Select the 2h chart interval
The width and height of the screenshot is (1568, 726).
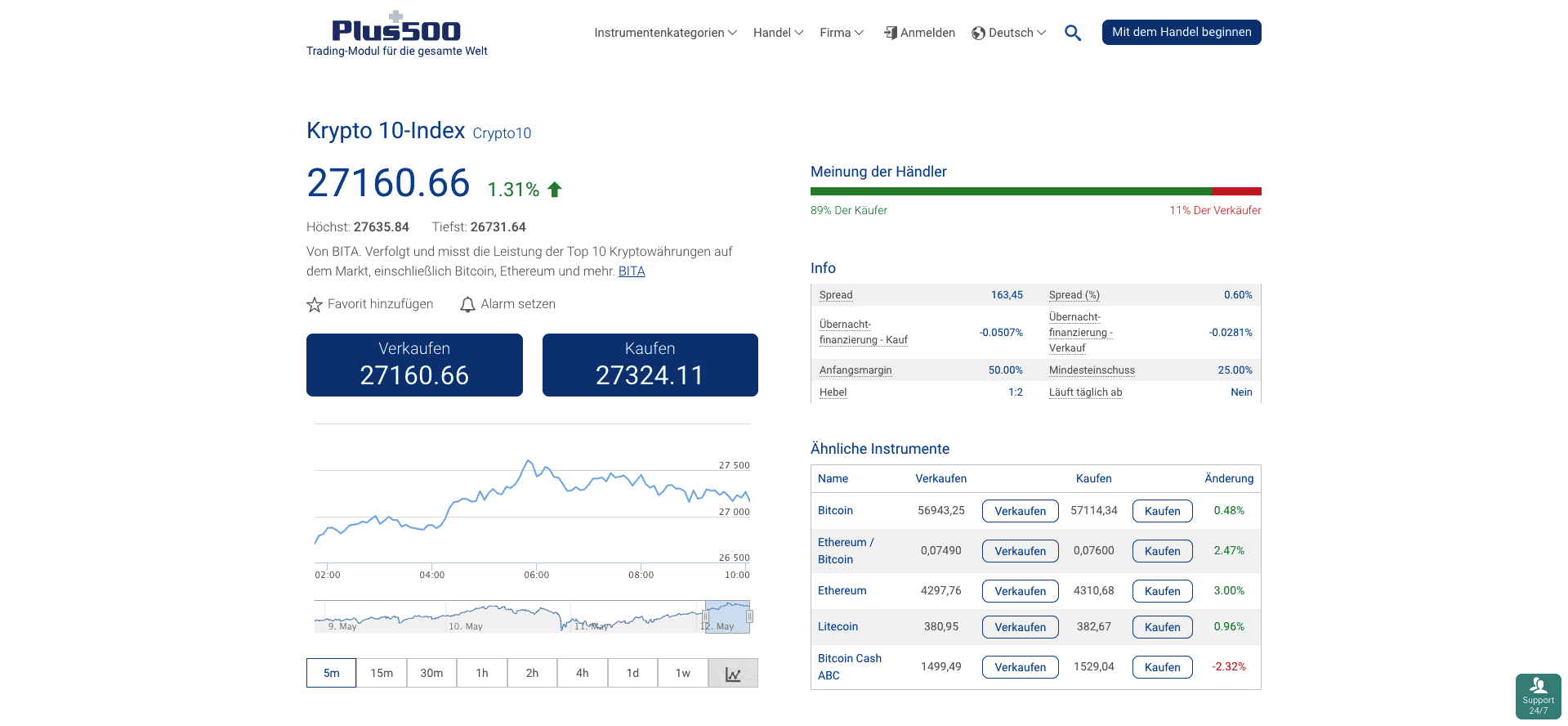pyautogui.click(x=532, y=673)
